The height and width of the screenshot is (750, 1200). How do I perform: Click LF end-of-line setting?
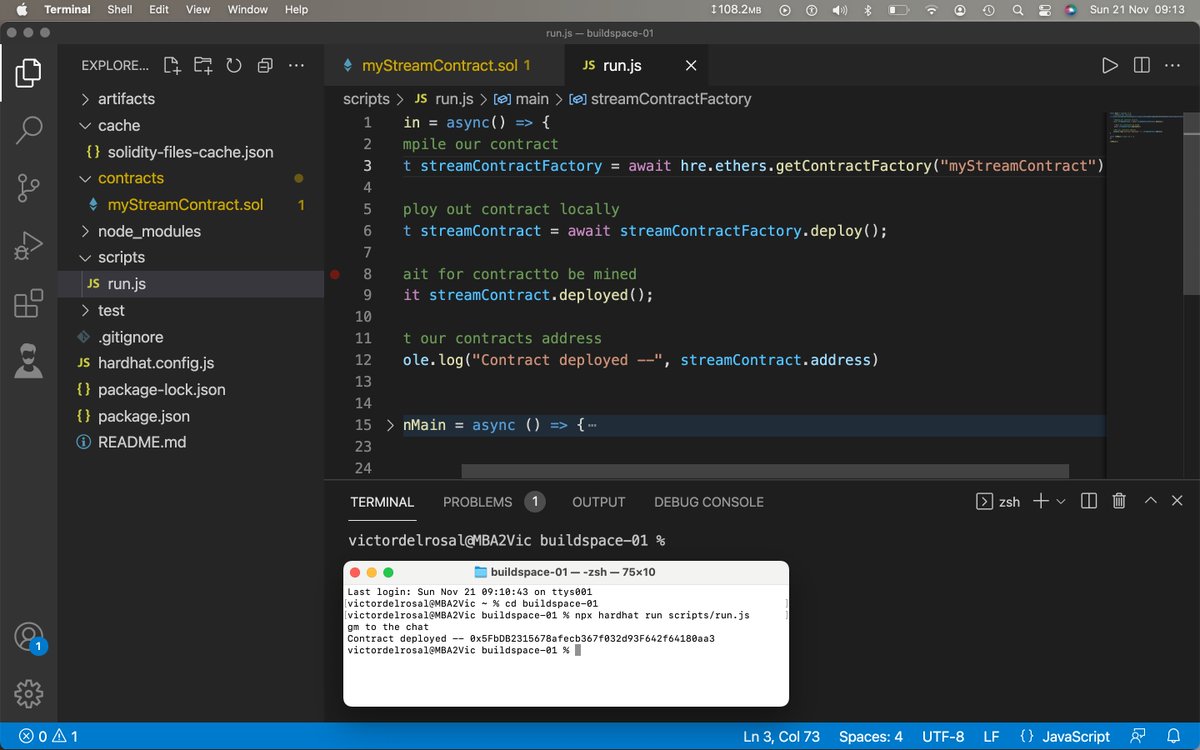[x=991, y=737]
